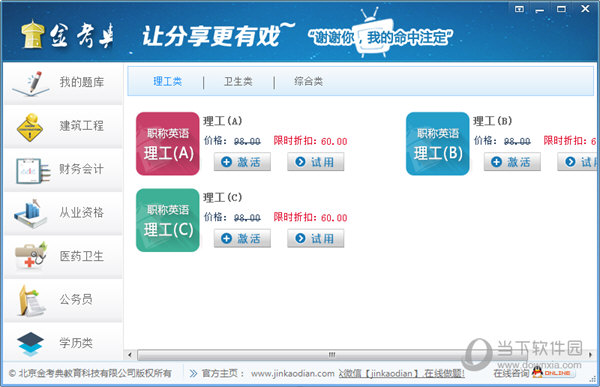Close the 金考典 window
The width and height of the screenshot is (600, 387).
[585, 8]
